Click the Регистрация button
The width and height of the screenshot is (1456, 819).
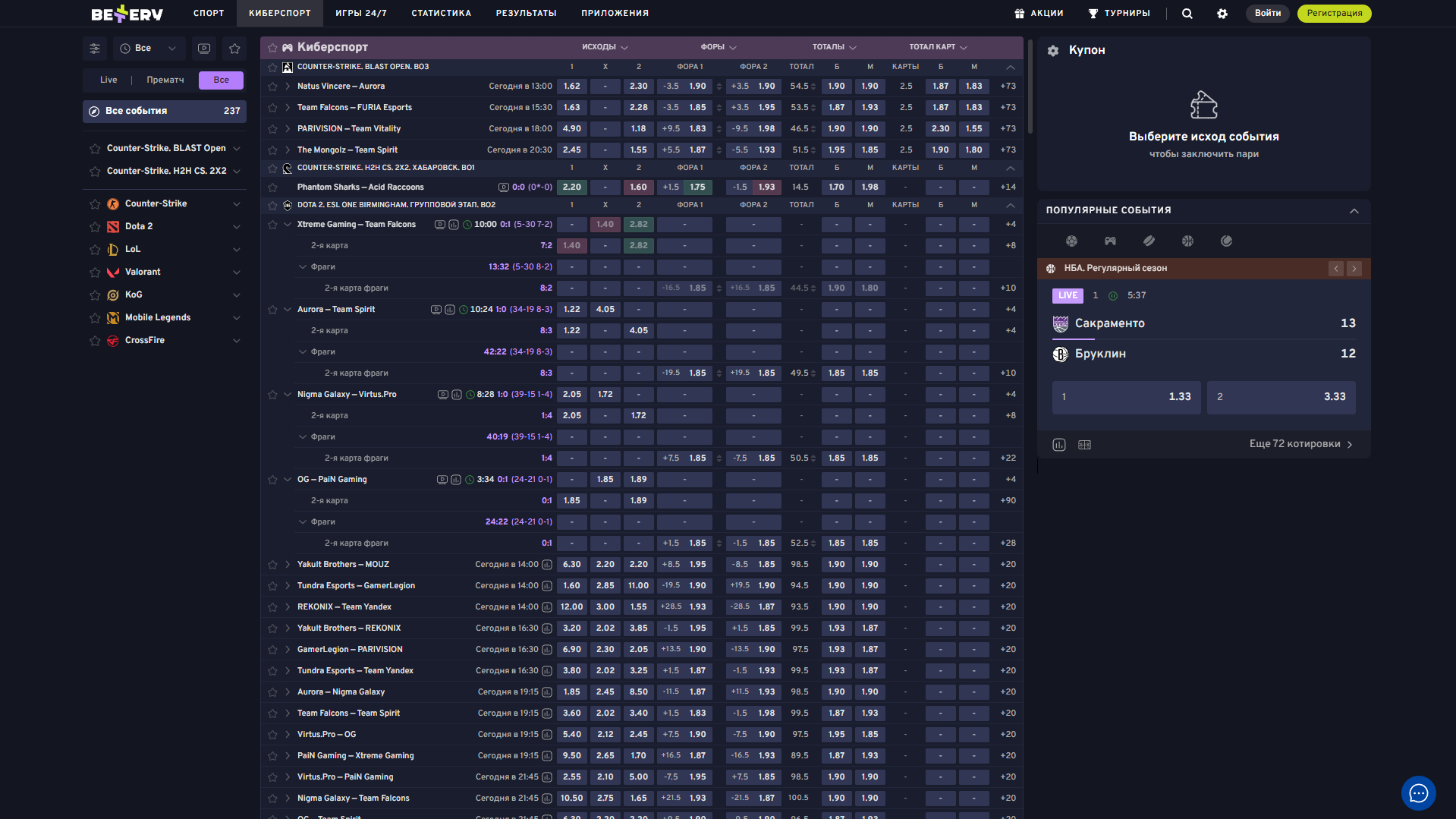[1335, 14]
